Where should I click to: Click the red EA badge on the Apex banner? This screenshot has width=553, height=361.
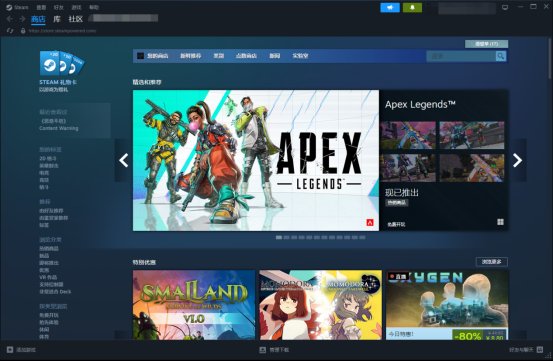point(370,222)
